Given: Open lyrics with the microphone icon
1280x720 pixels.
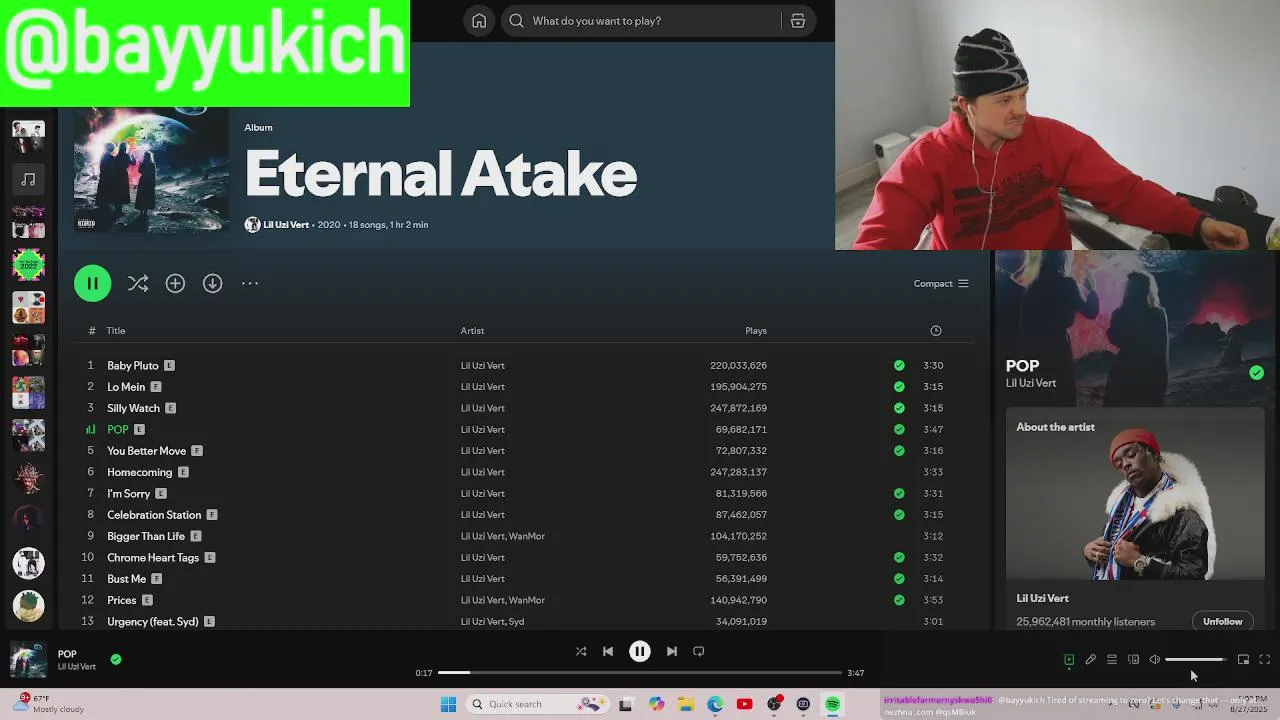Looking at the screenshot, I should 1091,660.
